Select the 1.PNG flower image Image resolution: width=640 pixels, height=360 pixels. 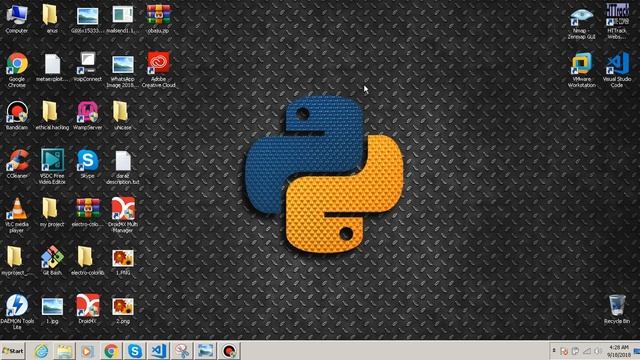(x=122, y=261)
